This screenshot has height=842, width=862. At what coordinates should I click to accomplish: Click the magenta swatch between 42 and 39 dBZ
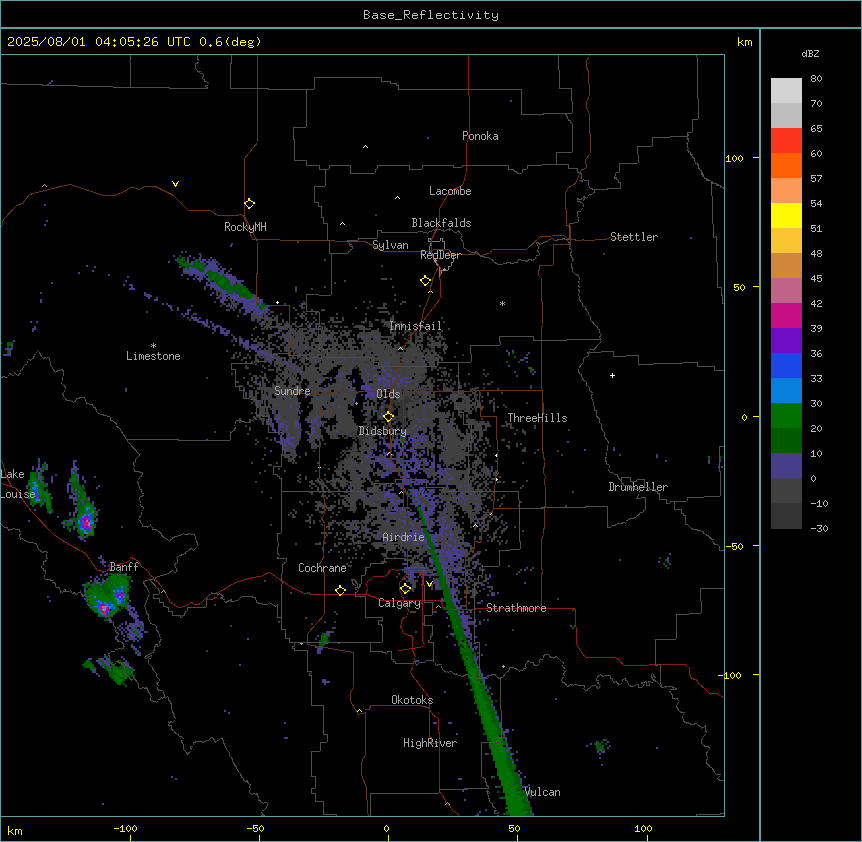tap(786, 316)
